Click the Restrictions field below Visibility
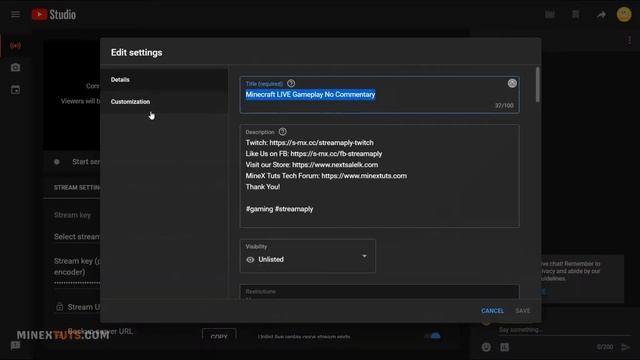Screen dimensions: 640x360 (380, 292)
